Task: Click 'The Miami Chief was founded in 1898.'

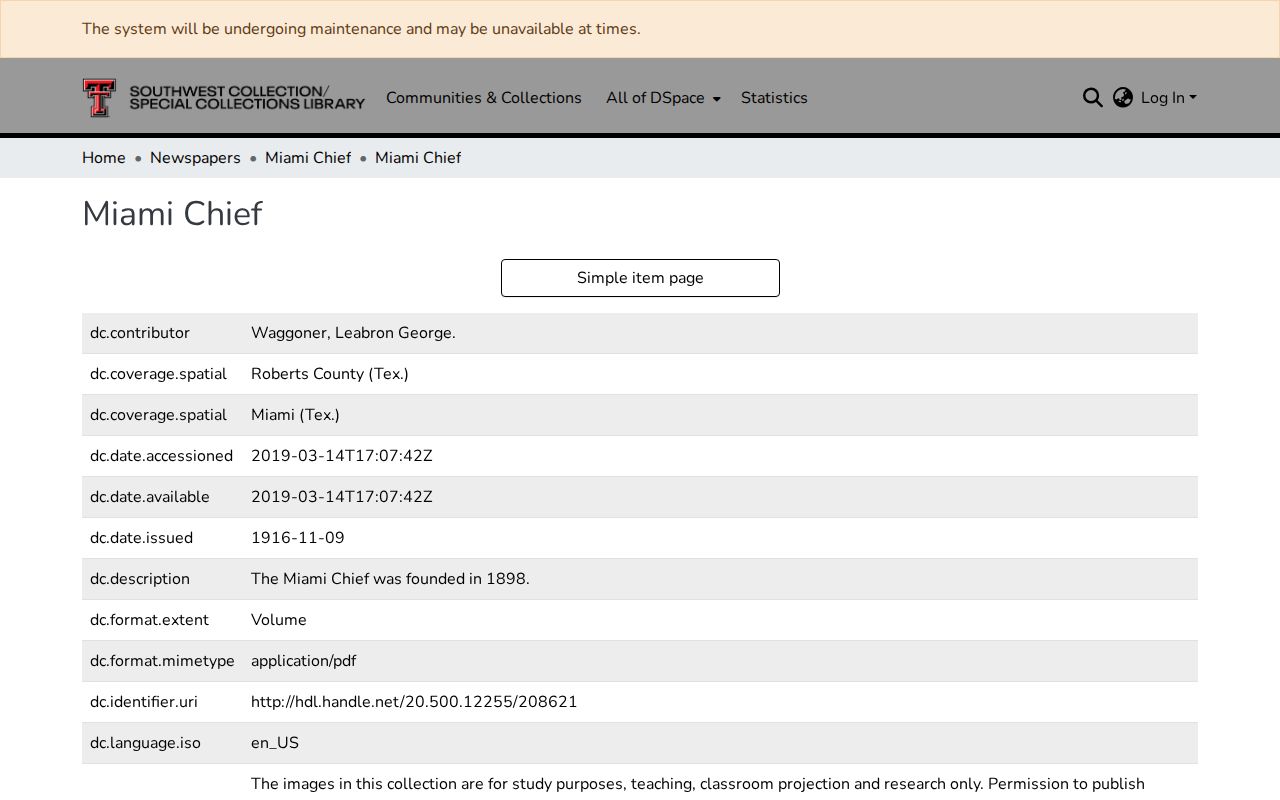Action: coord(390,579)
